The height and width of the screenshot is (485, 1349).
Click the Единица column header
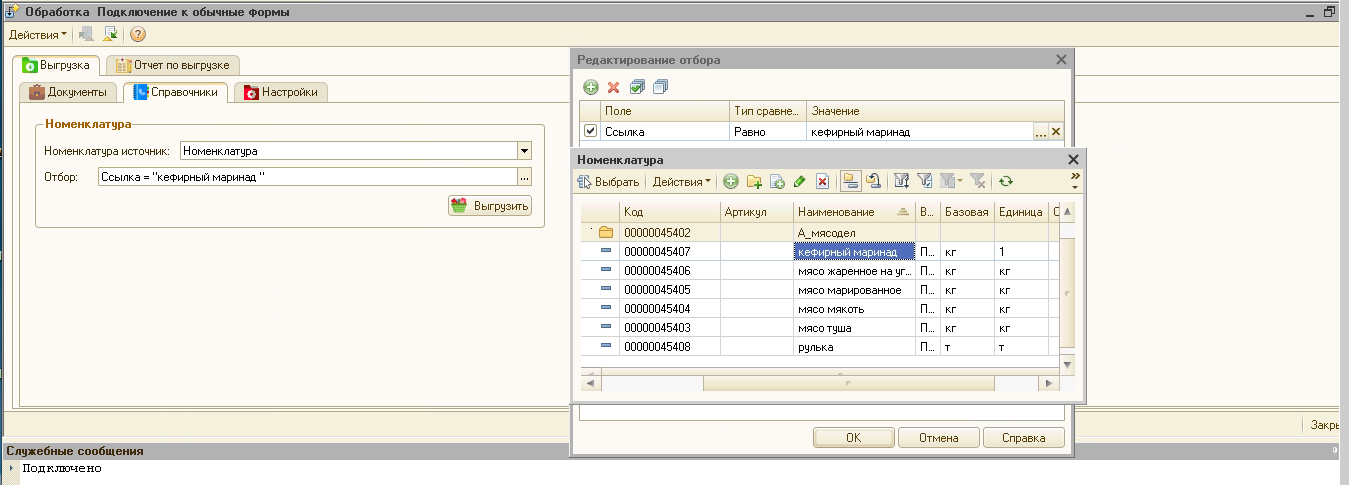tap(1021, 212)
